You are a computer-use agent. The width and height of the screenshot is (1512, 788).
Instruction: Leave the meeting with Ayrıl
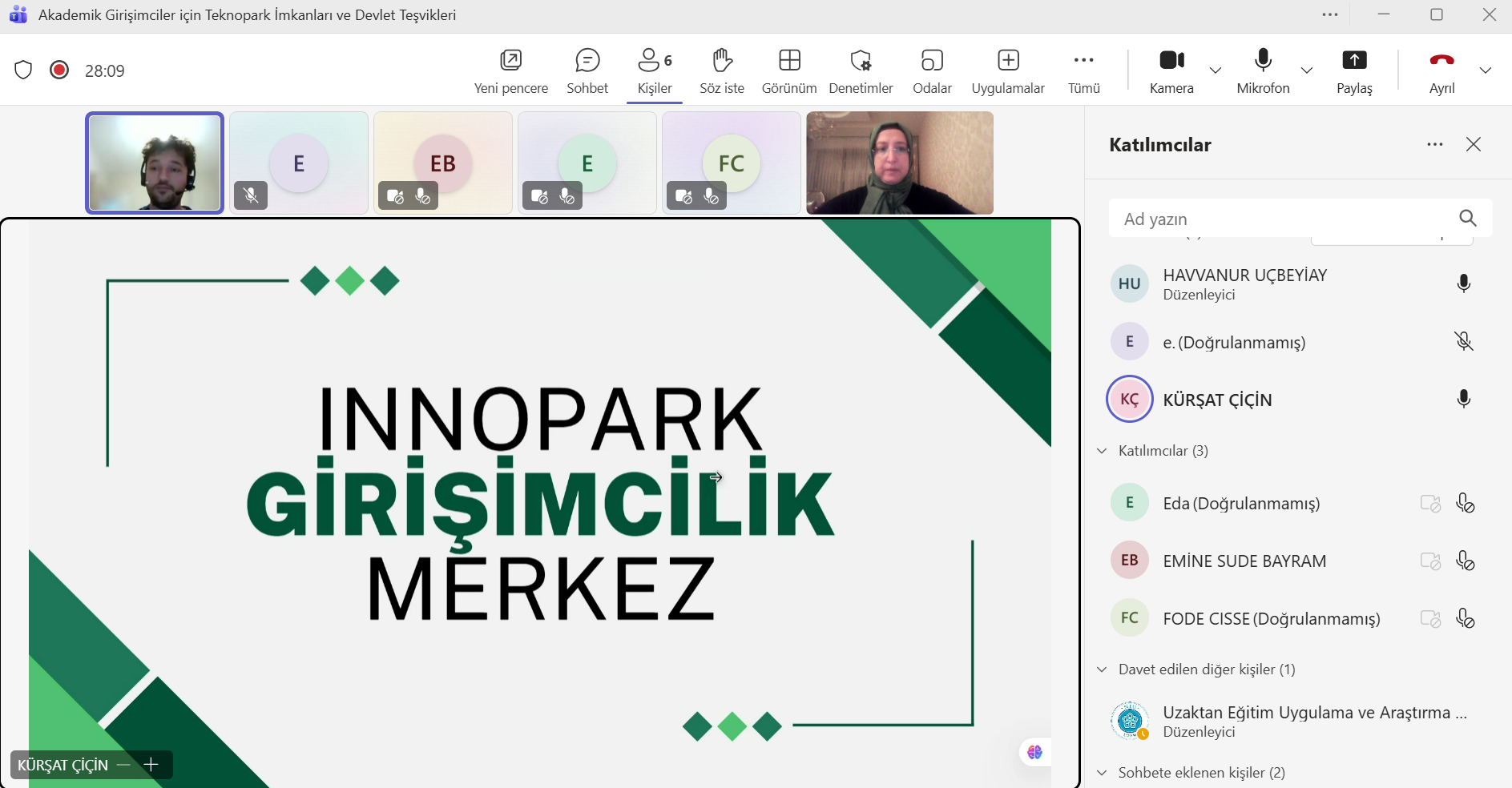pyautogui.click(x=1441, y=70)
